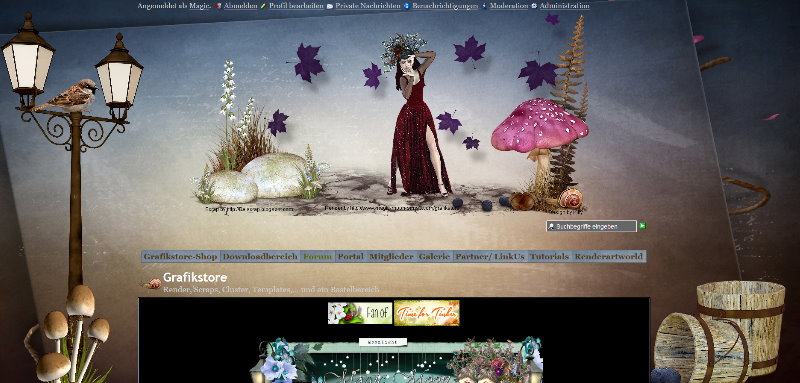Click the Abmelden logout icon
800x383 pixels.
point(218,6)
